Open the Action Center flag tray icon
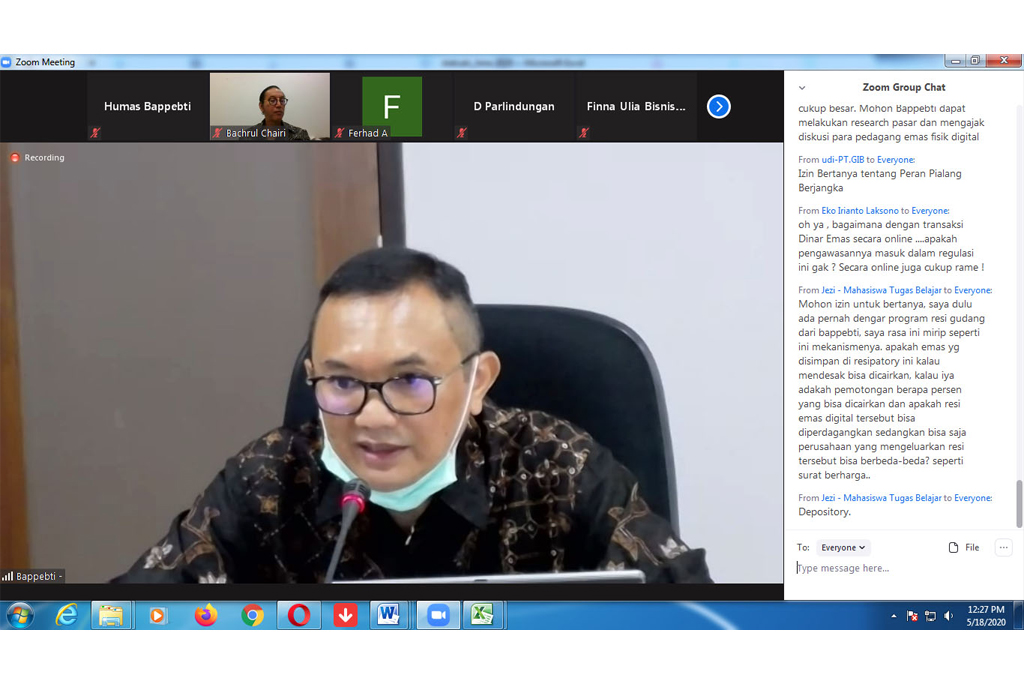Image resolution: width=1024 pixels, height=682 pixels. tap(912, 616)
